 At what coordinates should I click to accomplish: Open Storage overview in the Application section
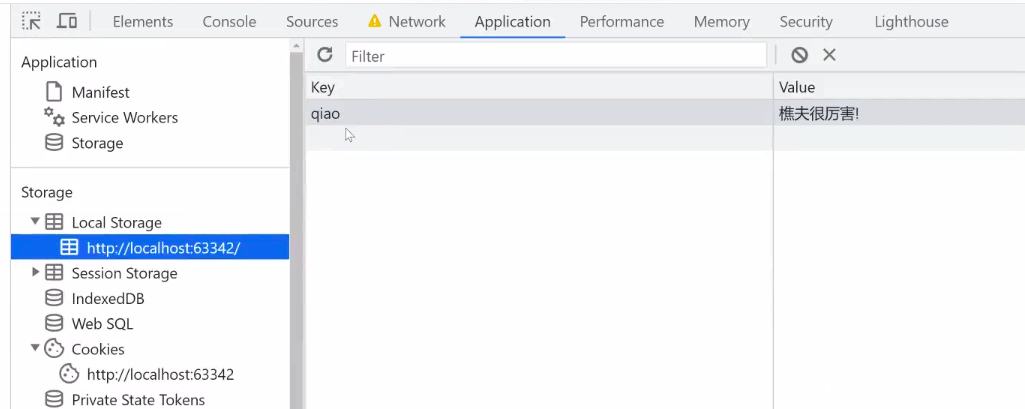click(x=97, y=143)
